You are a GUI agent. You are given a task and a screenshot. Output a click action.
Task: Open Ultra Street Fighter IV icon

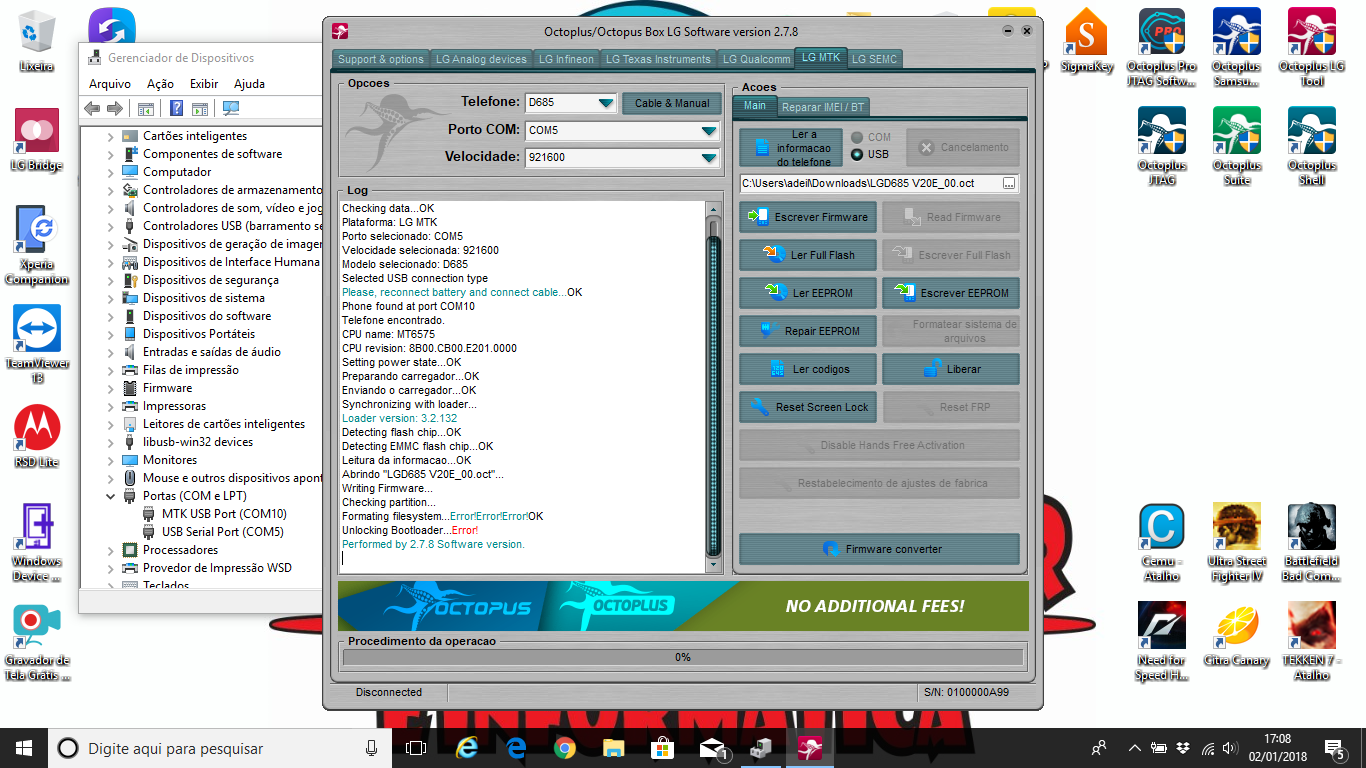point(1237,543)
